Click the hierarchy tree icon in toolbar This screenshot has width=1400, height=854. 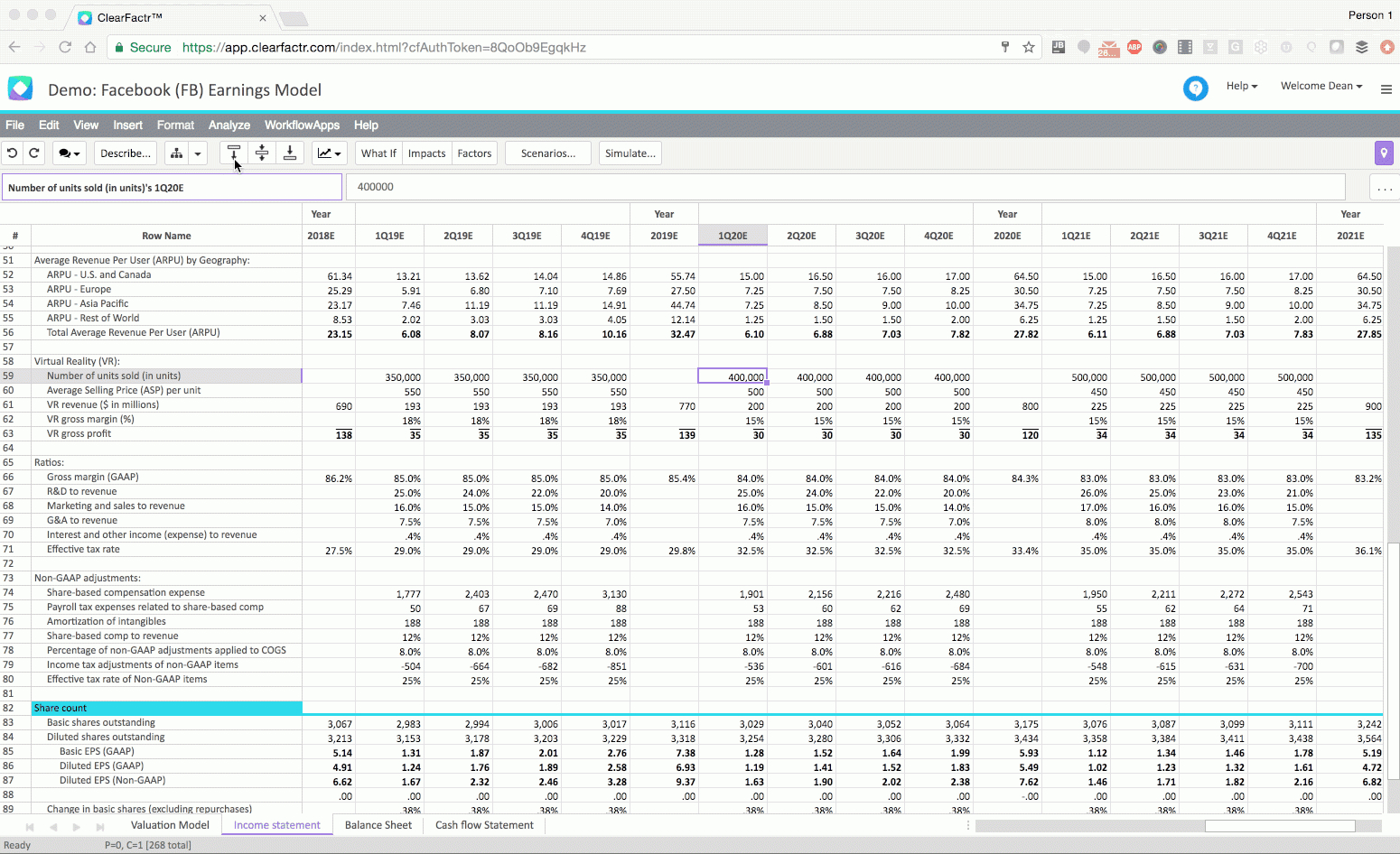(x=177, y=153)
